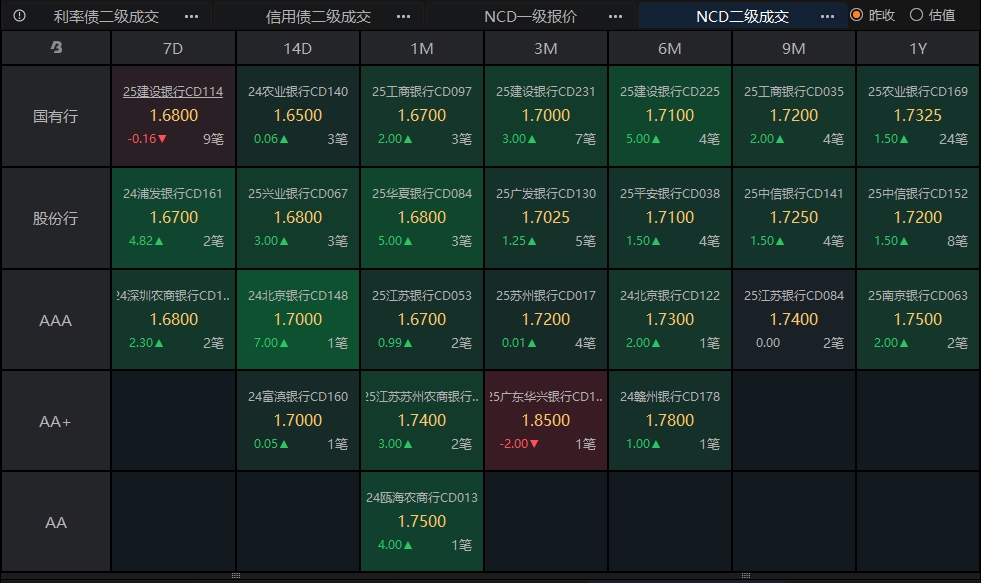
Task: Open the more menu next to 利率债二级成交
Action: [191, 16]
